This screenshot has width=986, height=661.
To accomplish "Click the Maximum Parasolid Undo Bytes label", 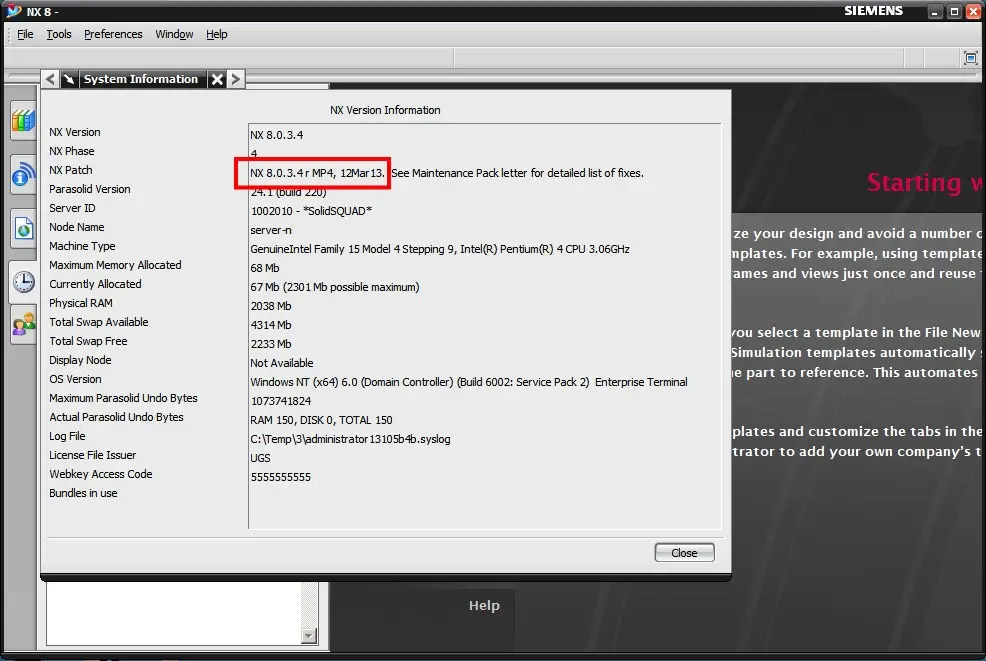I will 123,398.
